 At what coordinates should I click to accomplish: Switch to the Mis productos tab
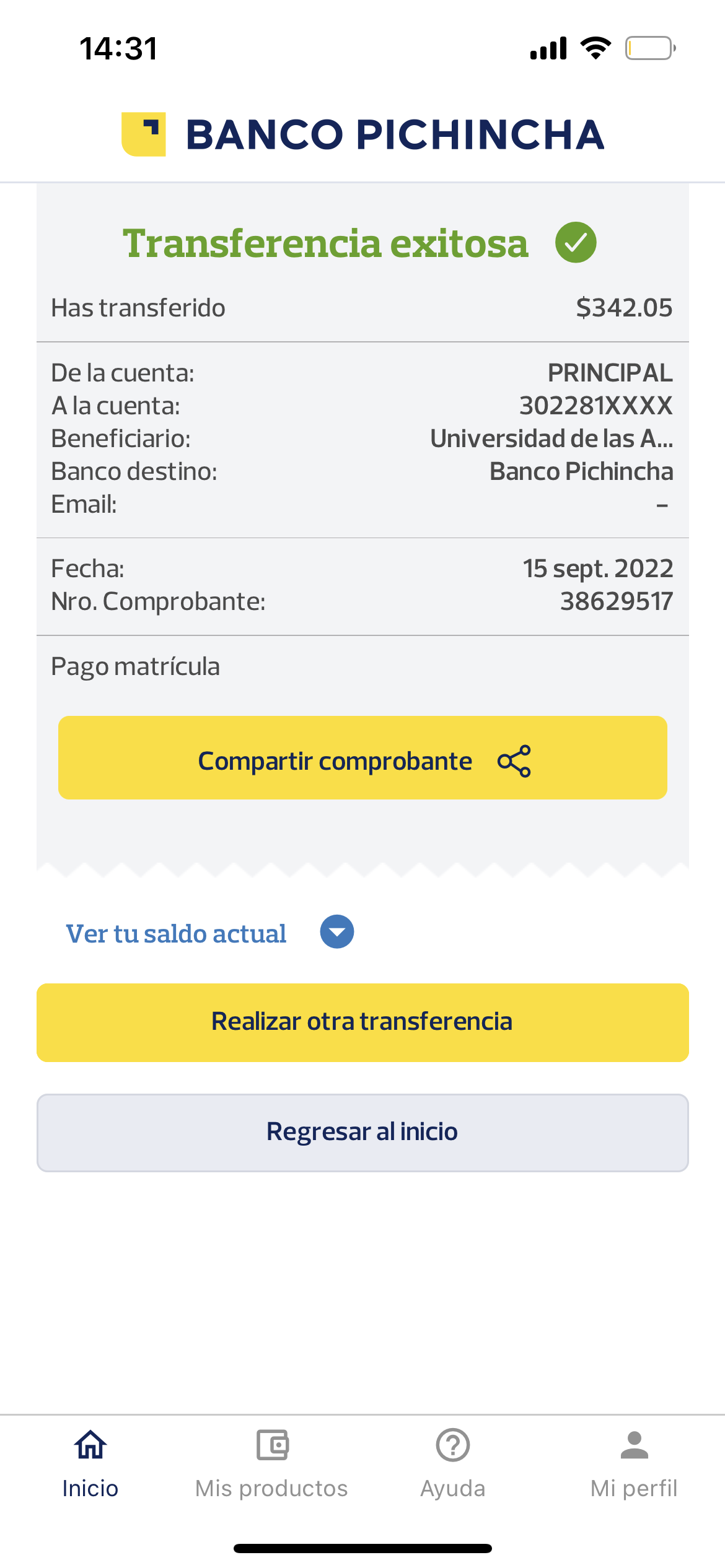pyautogui.click(x=272, y=1488)
